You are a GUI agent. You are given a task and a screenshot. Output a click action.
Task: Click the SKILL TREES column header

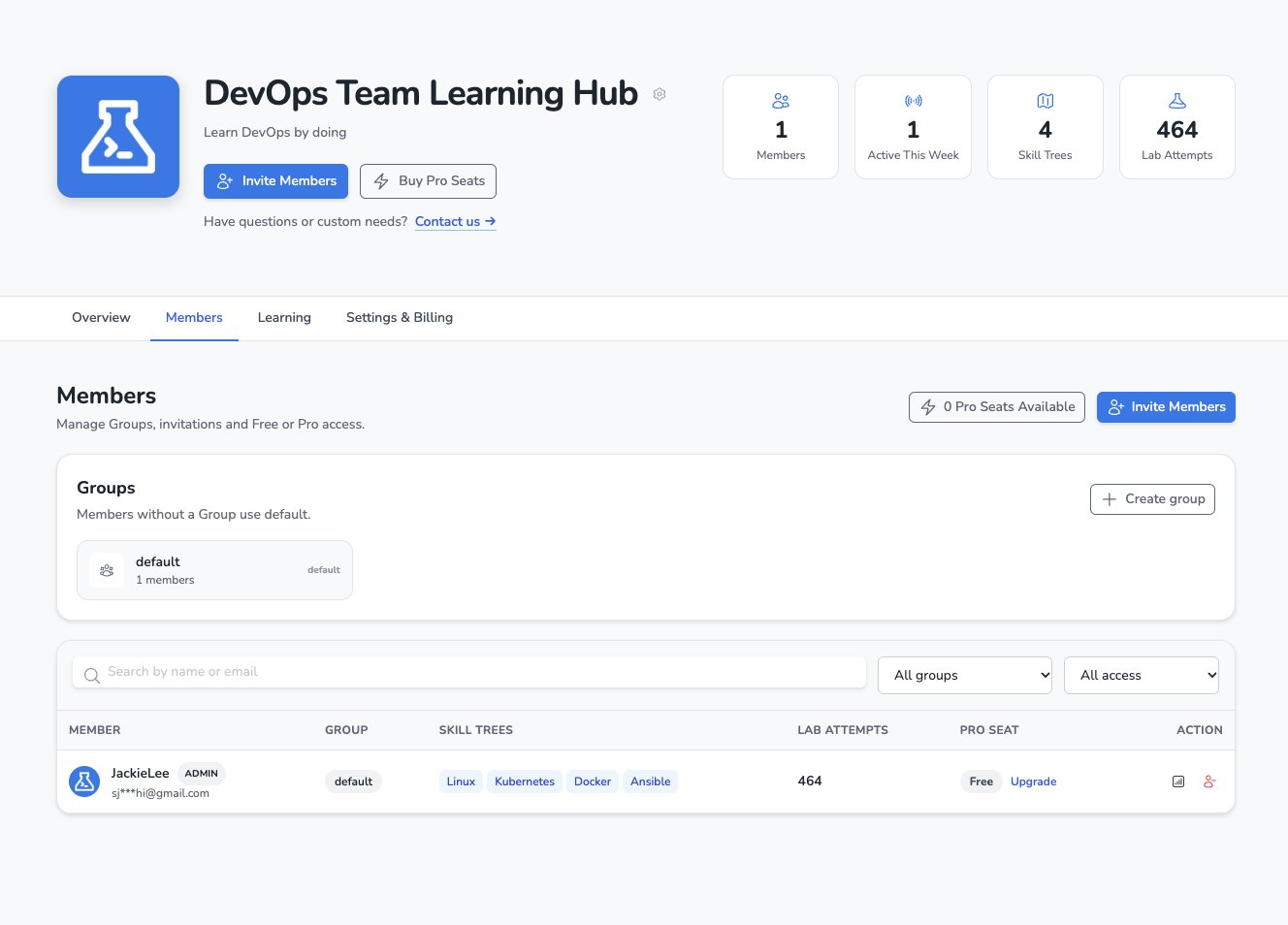[x=476, y=730]
